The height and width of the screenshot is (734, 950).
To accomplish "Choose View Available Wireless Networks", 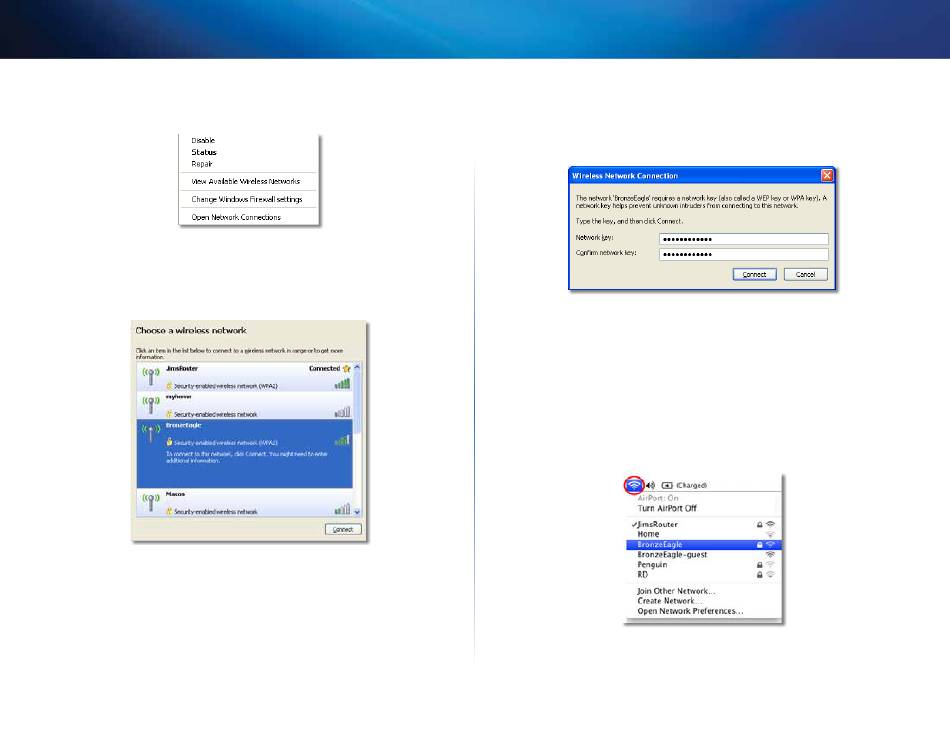I will click(x=245, y=181).
